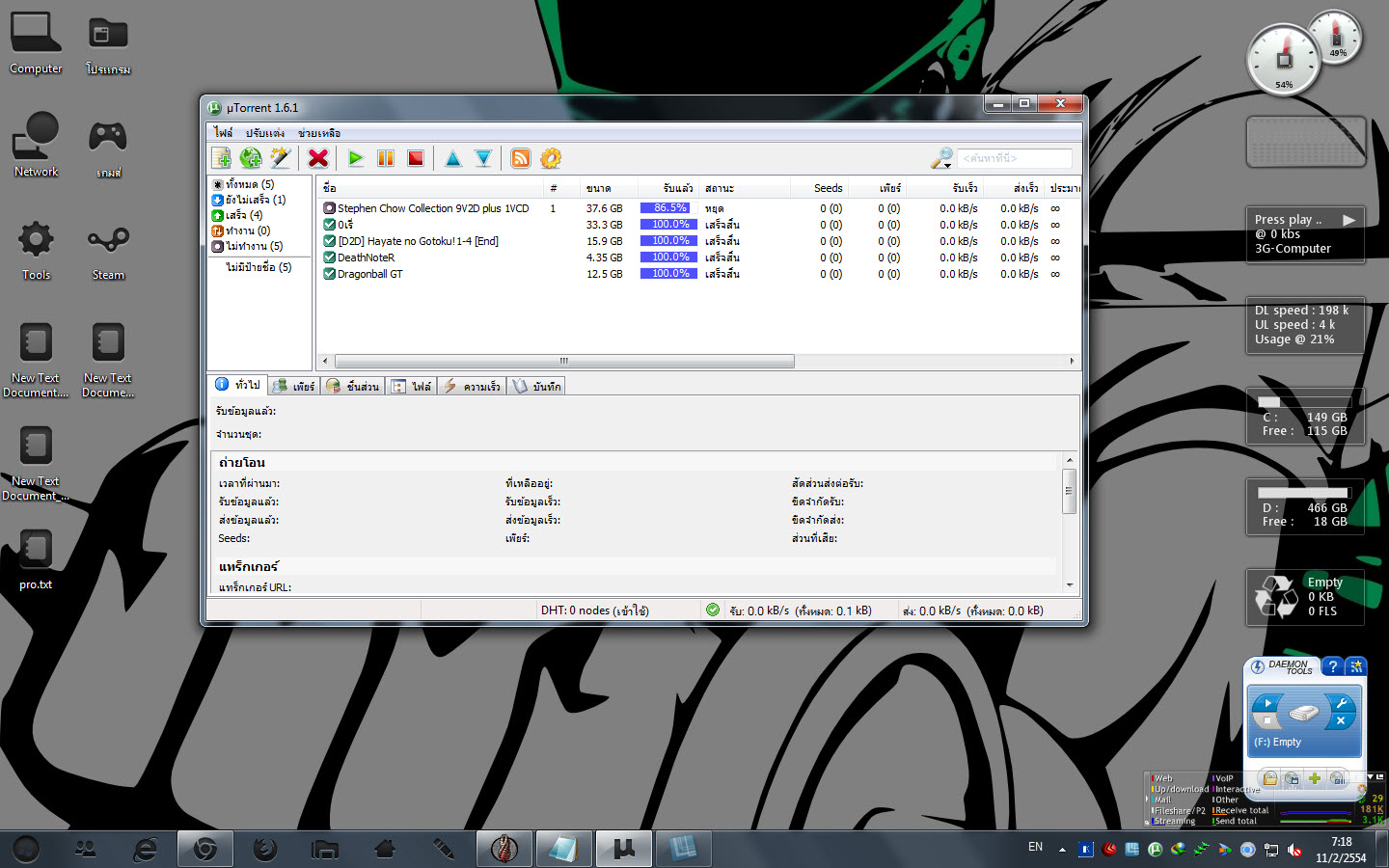
Task: Click the details pane vertical scrollbar down arrow
Action: 1069,585
